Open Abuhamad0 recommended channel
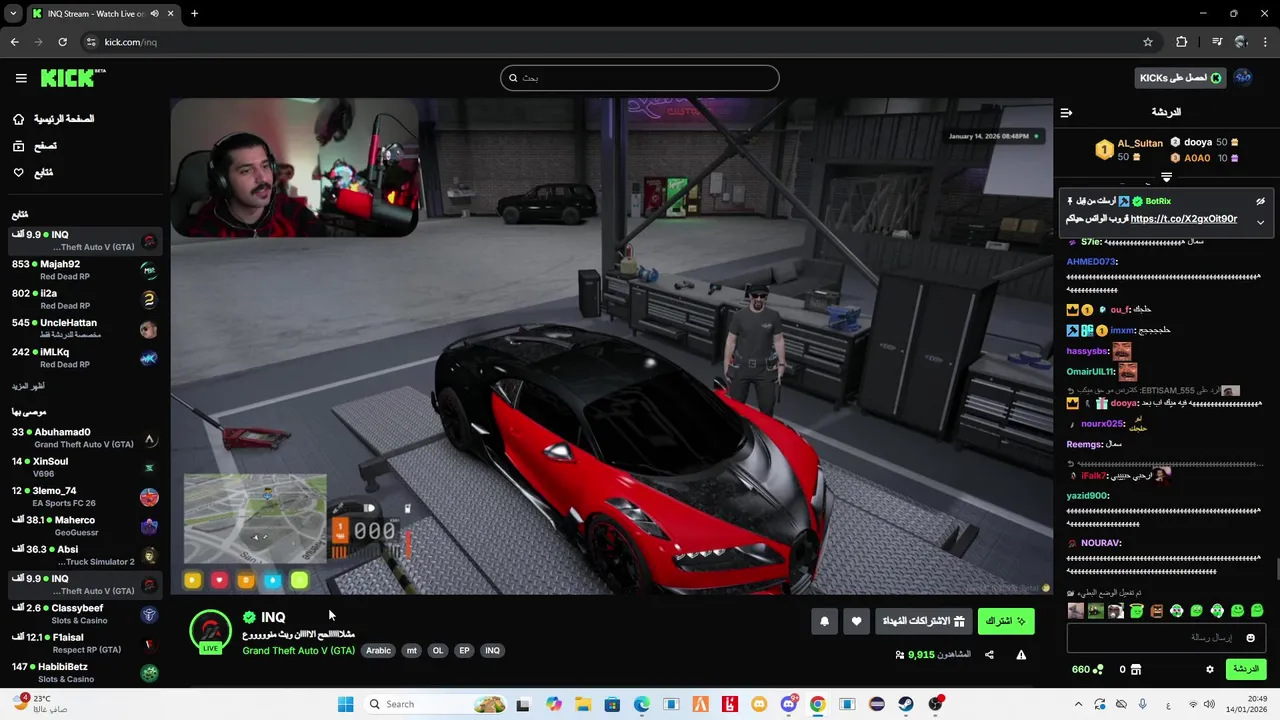 (85, 438)
